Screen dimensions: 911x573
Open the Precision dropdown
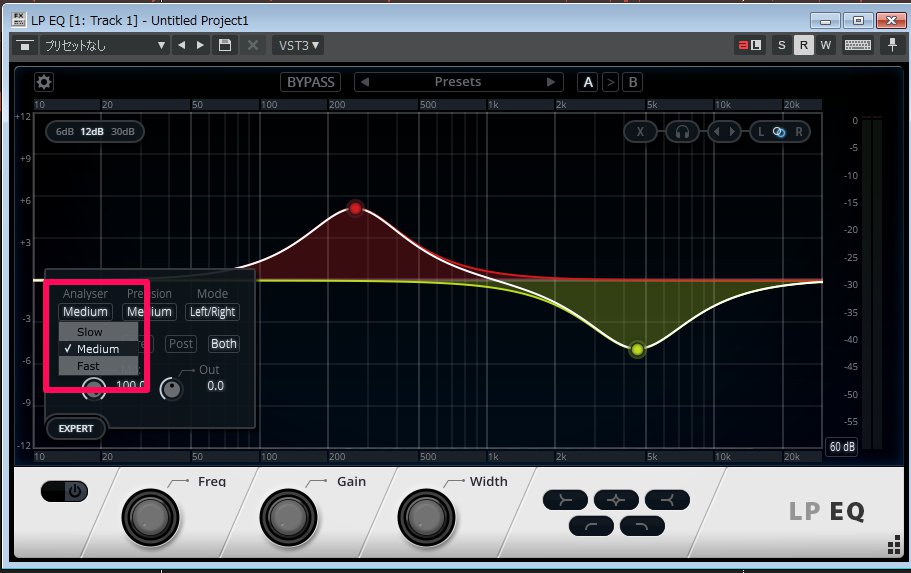(x=149, y=311)
